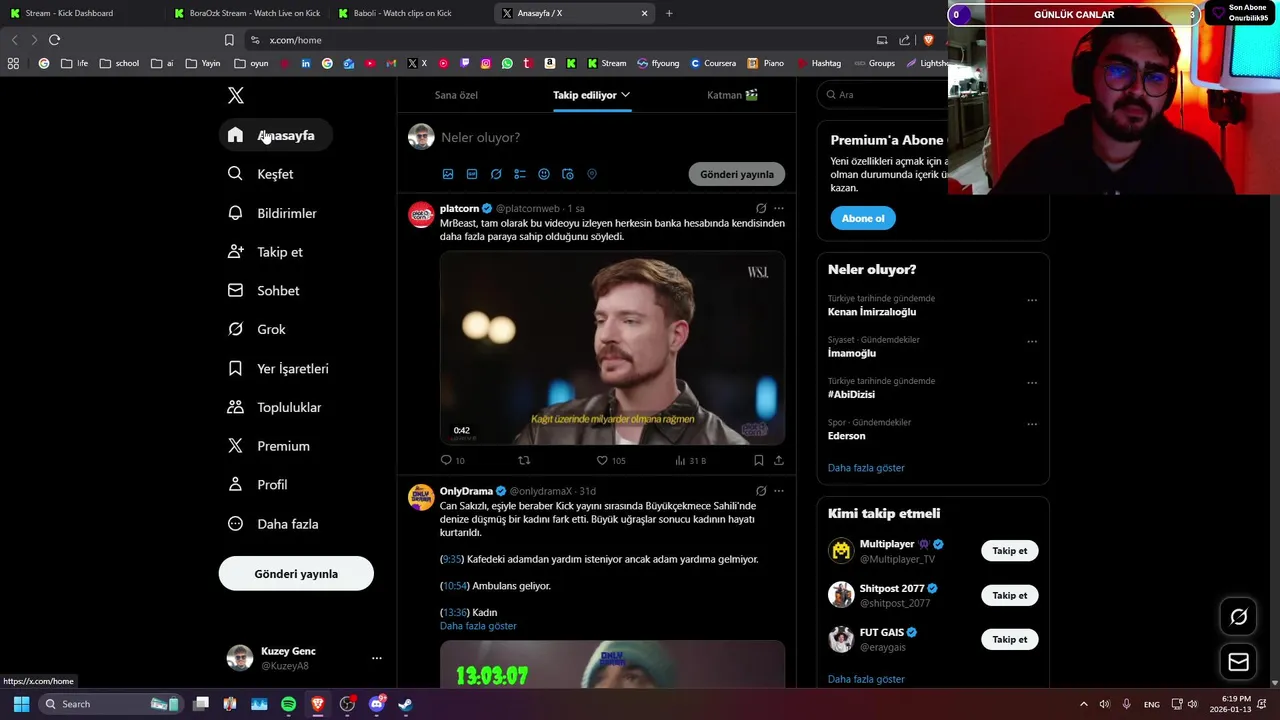Add a GIF to post

pos(472,174)
